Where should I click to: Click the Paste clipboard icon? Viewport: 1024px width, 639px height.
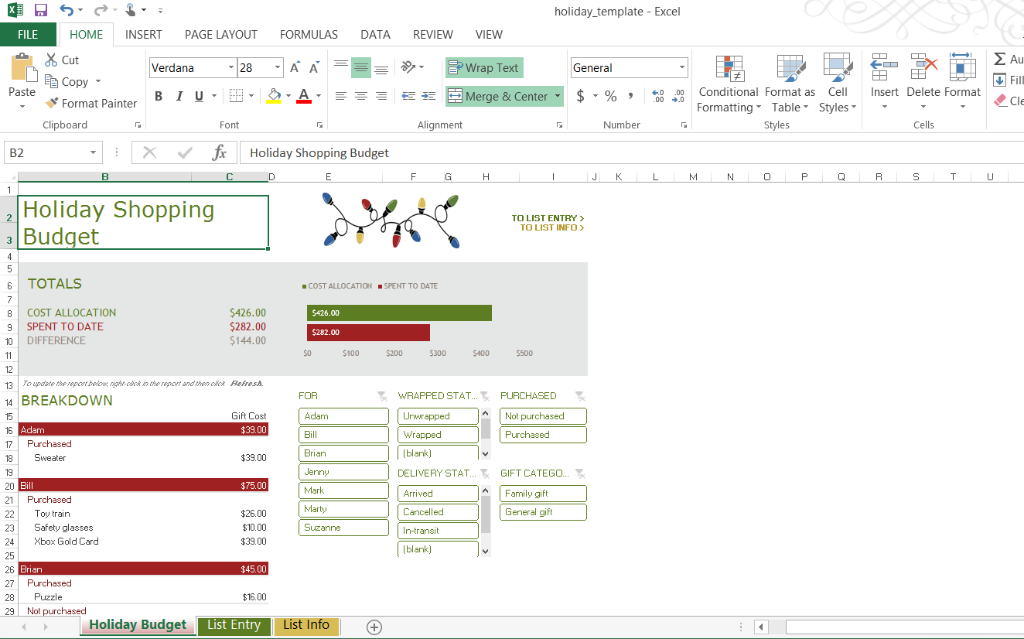(22, 68)
